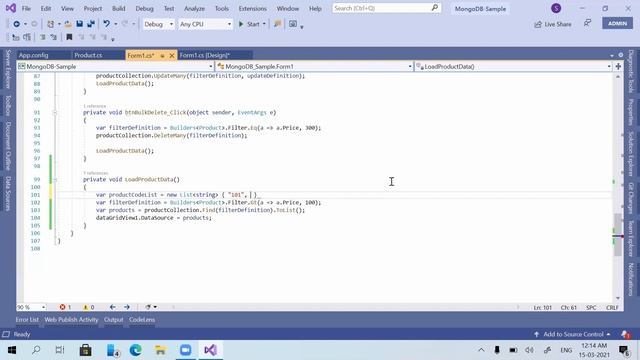Click the SPC indentation indicator

pyautogui.click(x=591, y=307)
